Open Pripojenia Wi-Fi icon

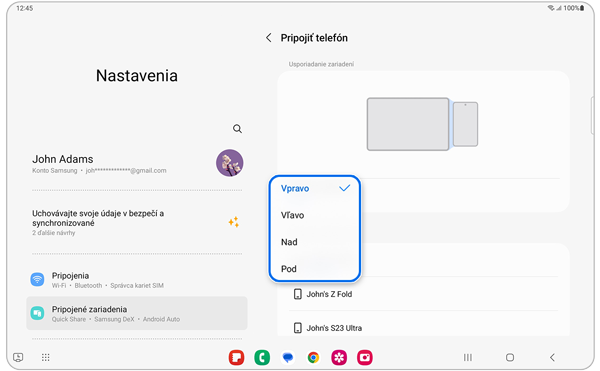point(37,279)
